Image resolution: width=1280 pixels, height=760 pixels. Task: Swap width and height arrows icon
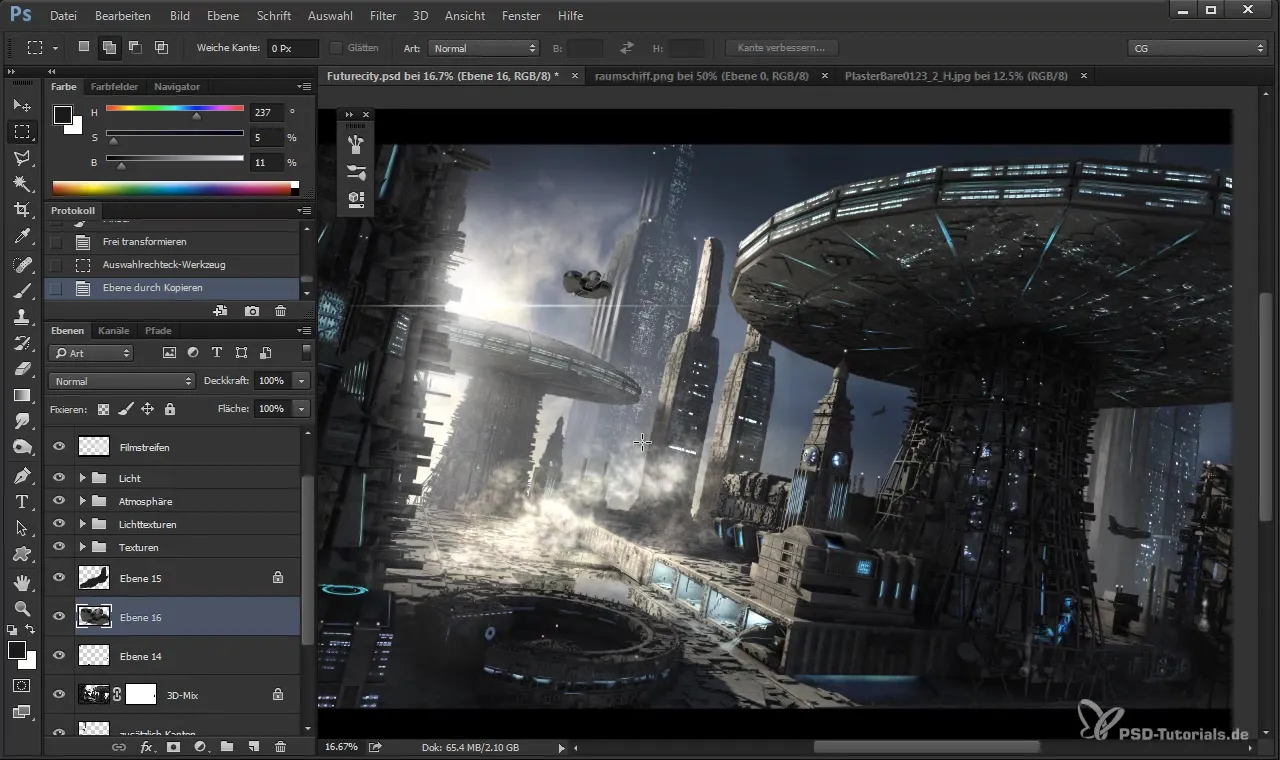click(627, 48)
